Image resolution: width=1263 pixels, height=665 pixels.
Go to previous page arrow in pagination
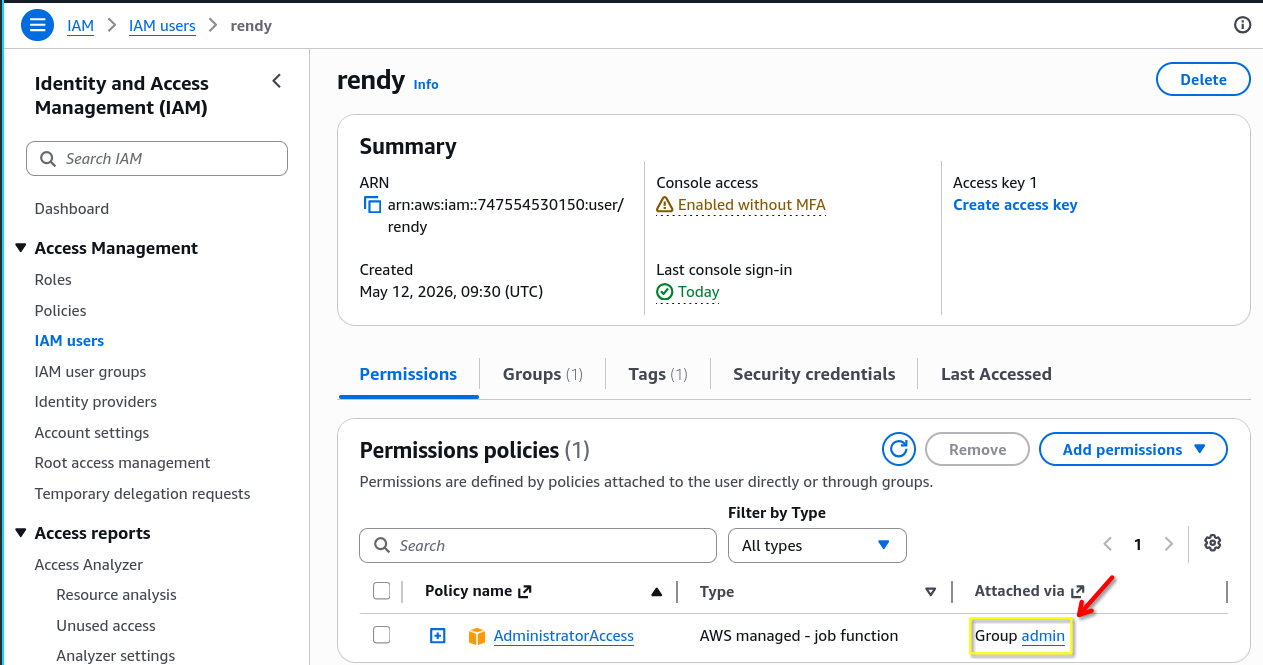tap(1108, 545)
